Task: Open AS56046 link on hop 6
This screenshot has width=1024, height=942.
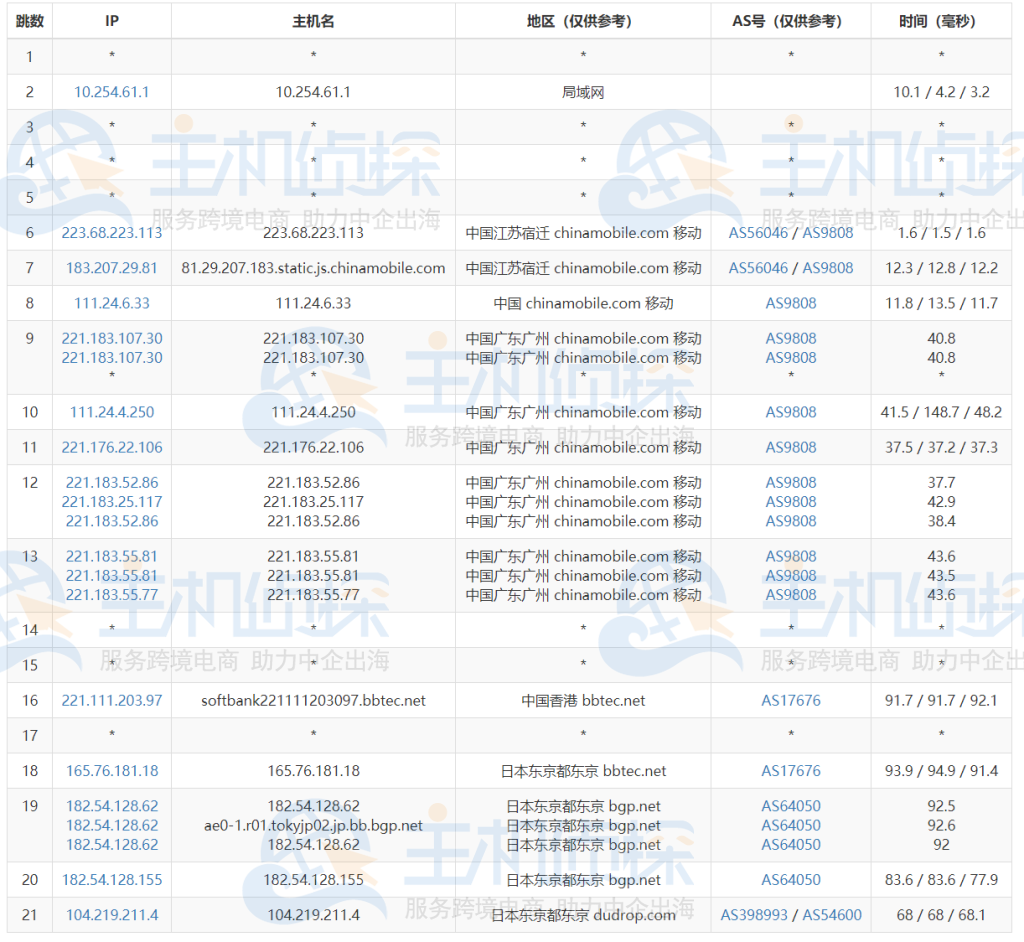Action: coord(761,232)
